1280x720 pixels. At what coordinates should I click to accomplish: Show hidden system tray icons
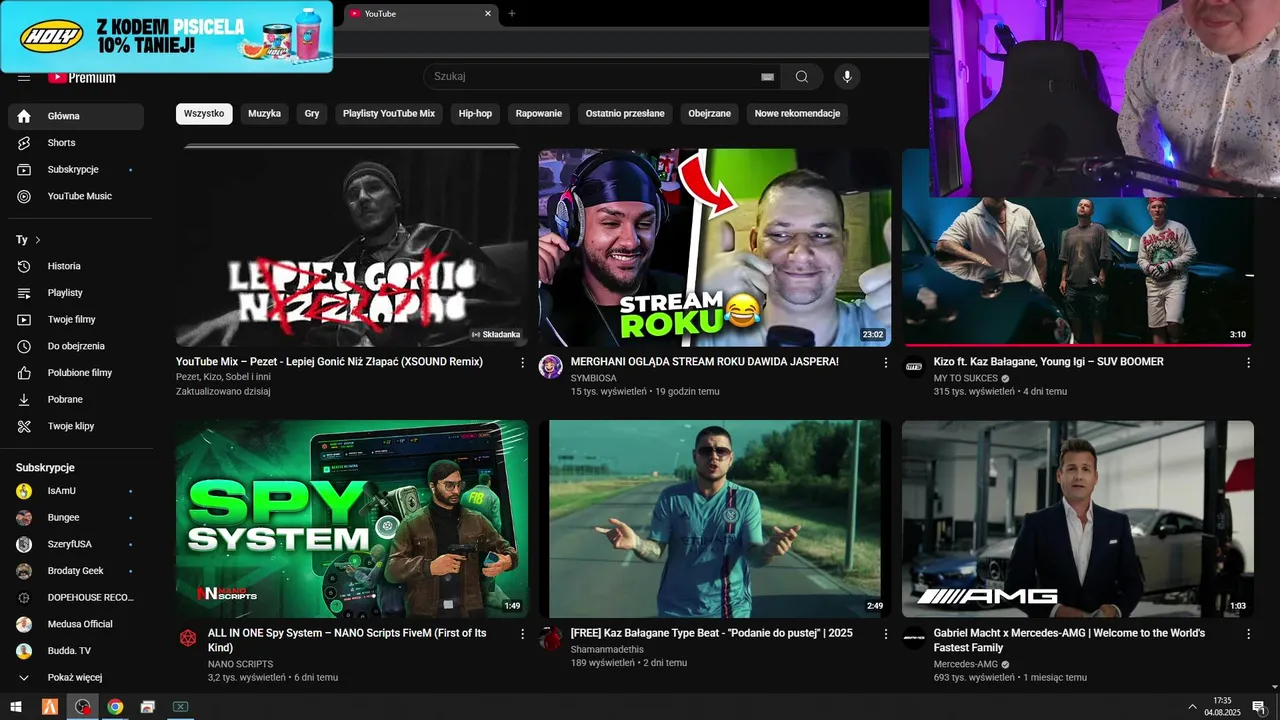pos(1192,707)
